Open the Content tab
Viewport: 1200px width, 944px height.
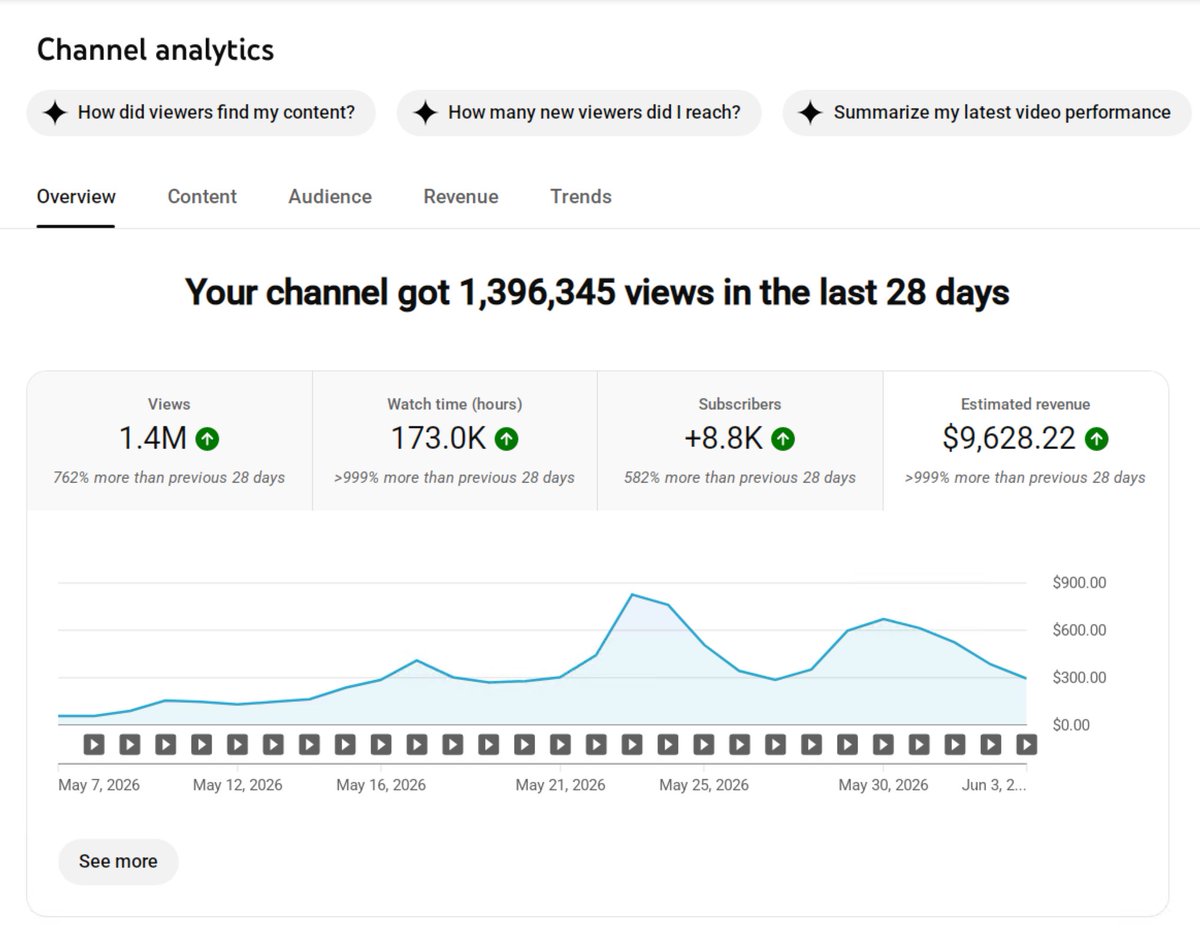[x=202, y=197]
